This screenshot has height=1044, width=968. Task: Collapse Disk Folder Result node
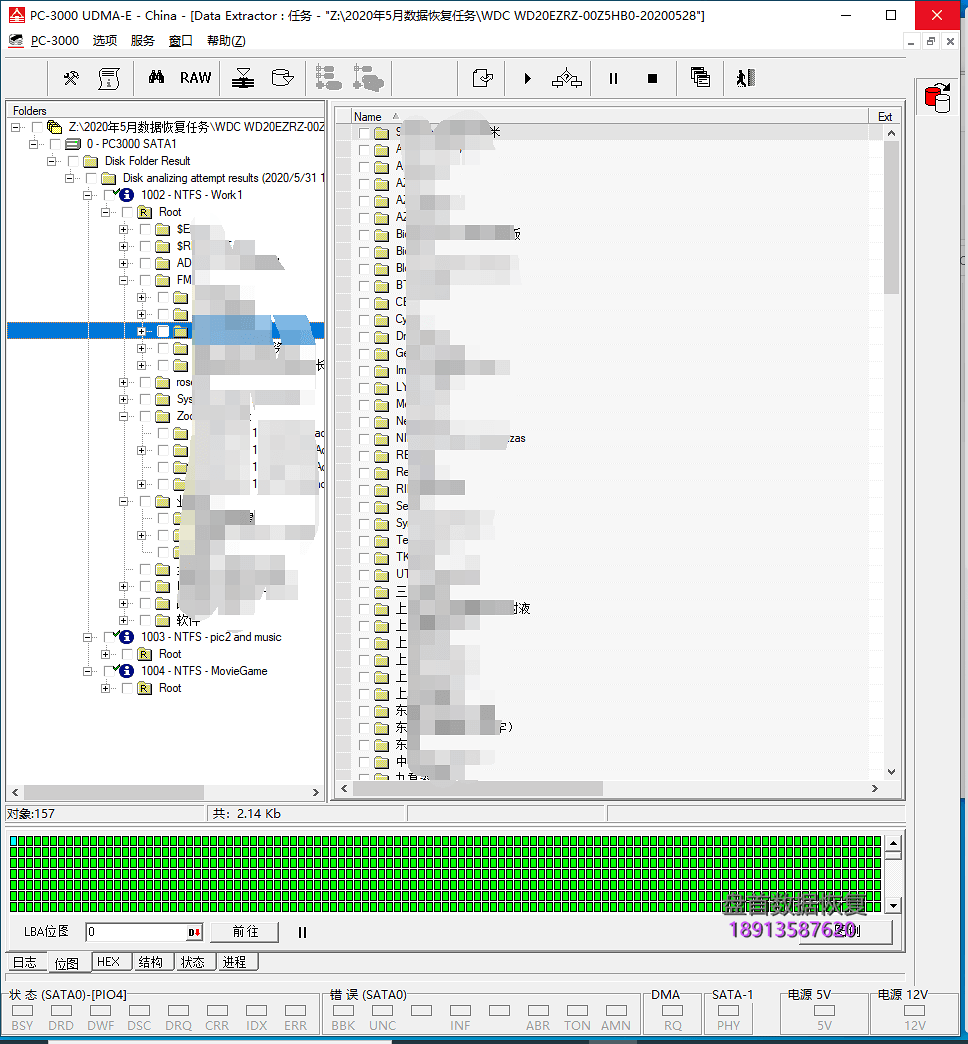51,161
